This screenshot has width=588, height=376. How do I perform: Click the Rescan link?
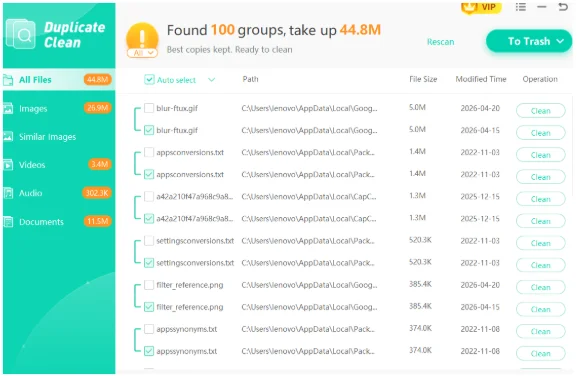click(x=441, y=42)
